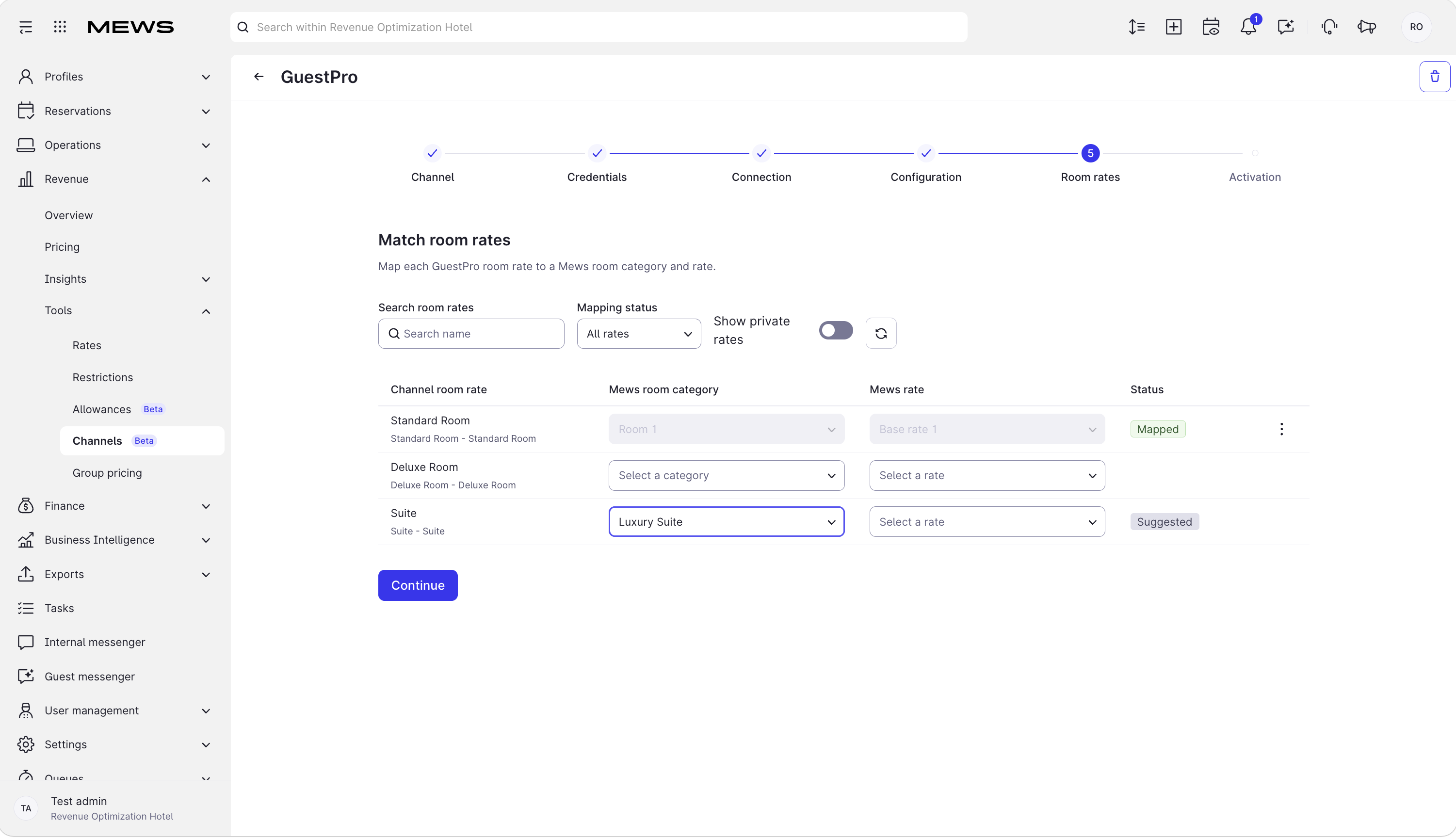The height and width of the screenshot is (839, 1456).
Task: Open the support headset icon
Action: [1329, 27]
